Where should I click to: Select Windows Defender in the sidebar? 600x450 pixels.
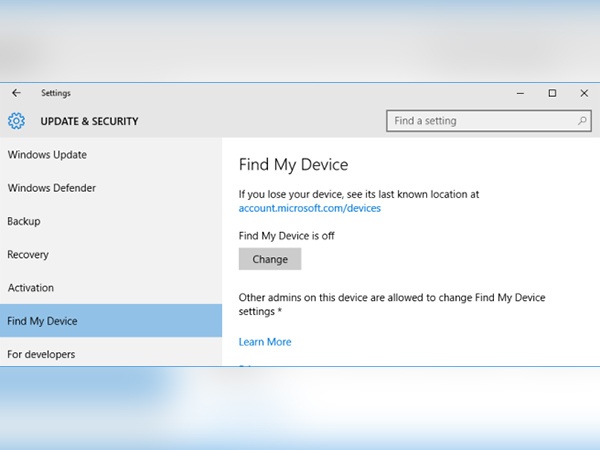click(x=51, y=188)
